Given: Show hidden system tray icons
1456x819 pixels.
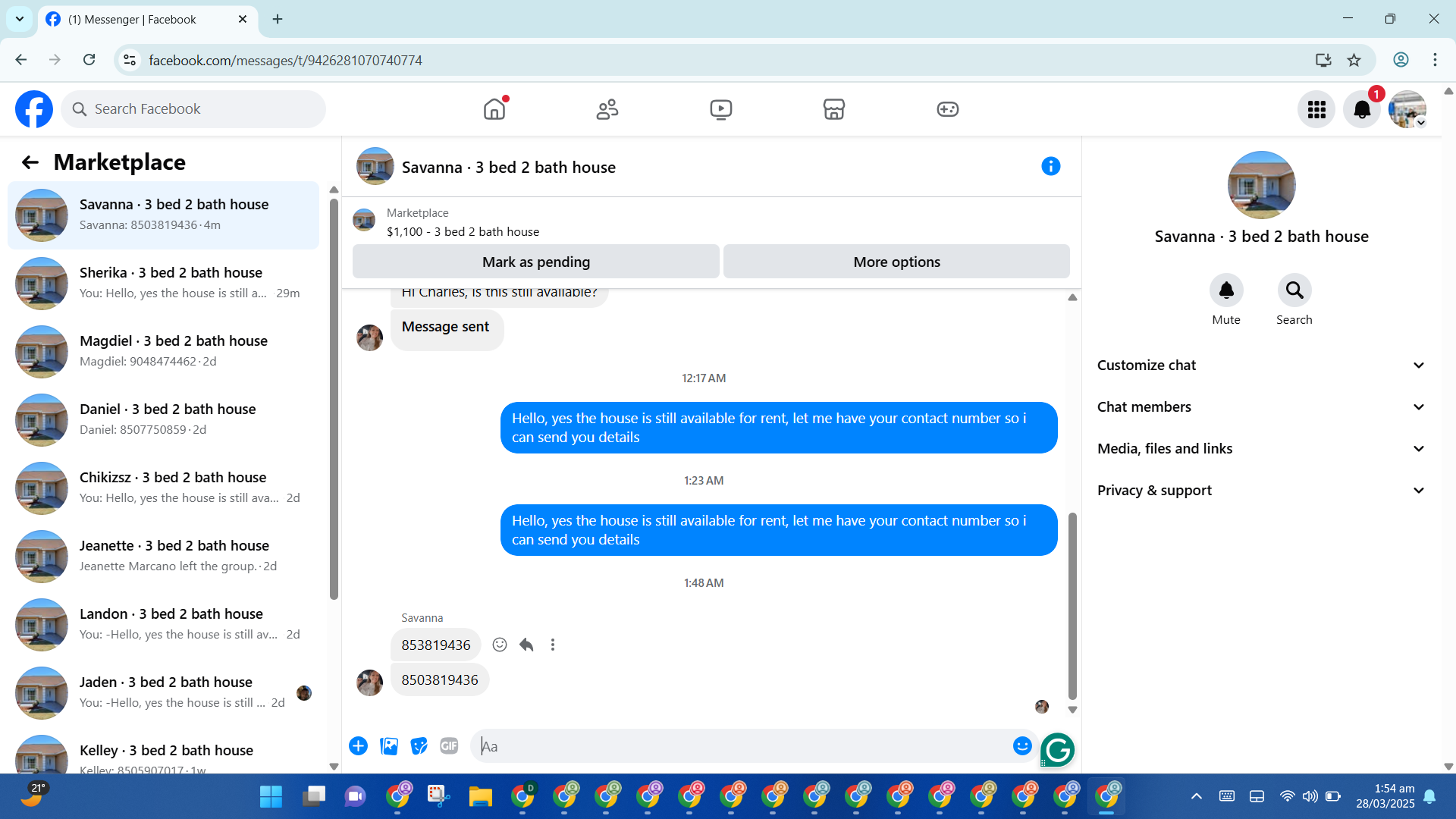Looking at the screenshot, I should [1197, 796].
